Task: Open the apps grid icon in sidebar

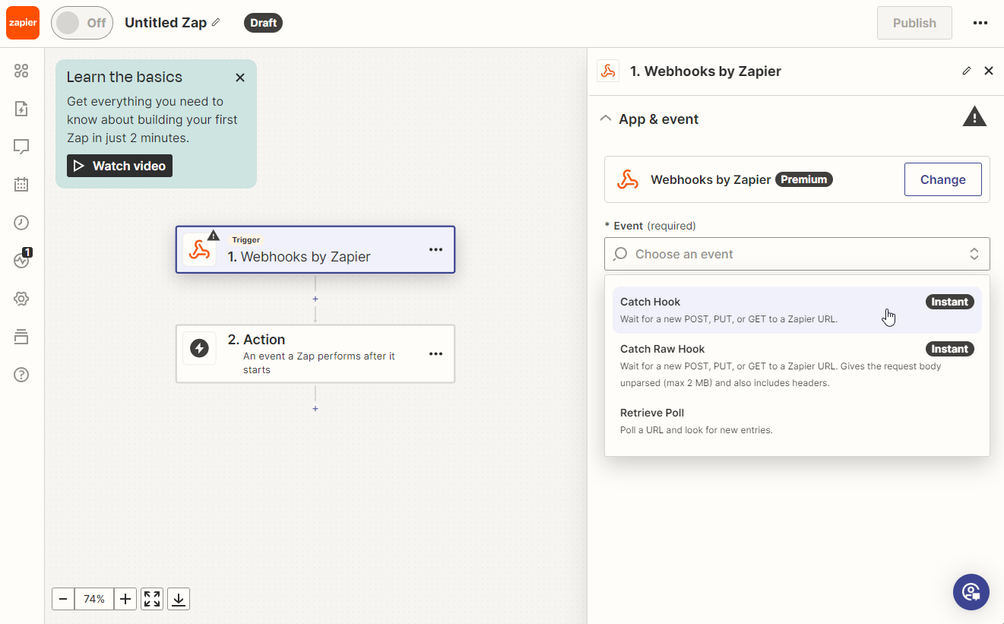Action: 21,70
